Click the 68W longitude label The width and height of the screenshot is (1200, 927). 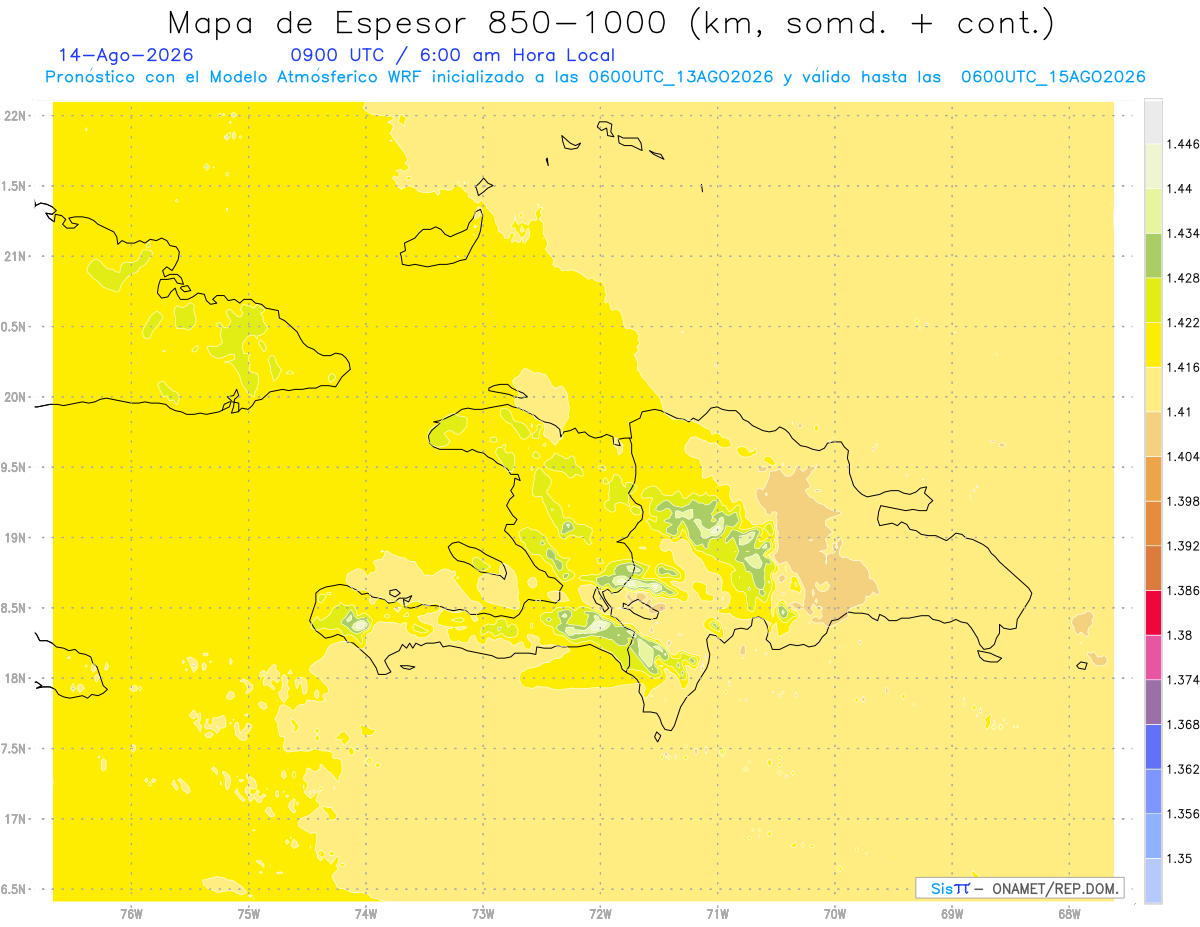(x=1069, y=914)
